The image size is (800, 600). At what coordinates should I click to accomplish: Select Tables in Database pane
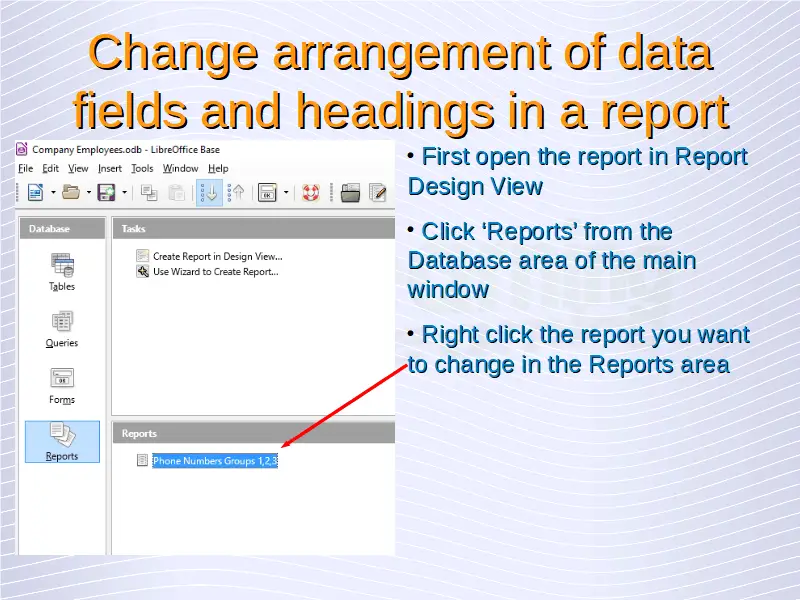tap(62, 272)
